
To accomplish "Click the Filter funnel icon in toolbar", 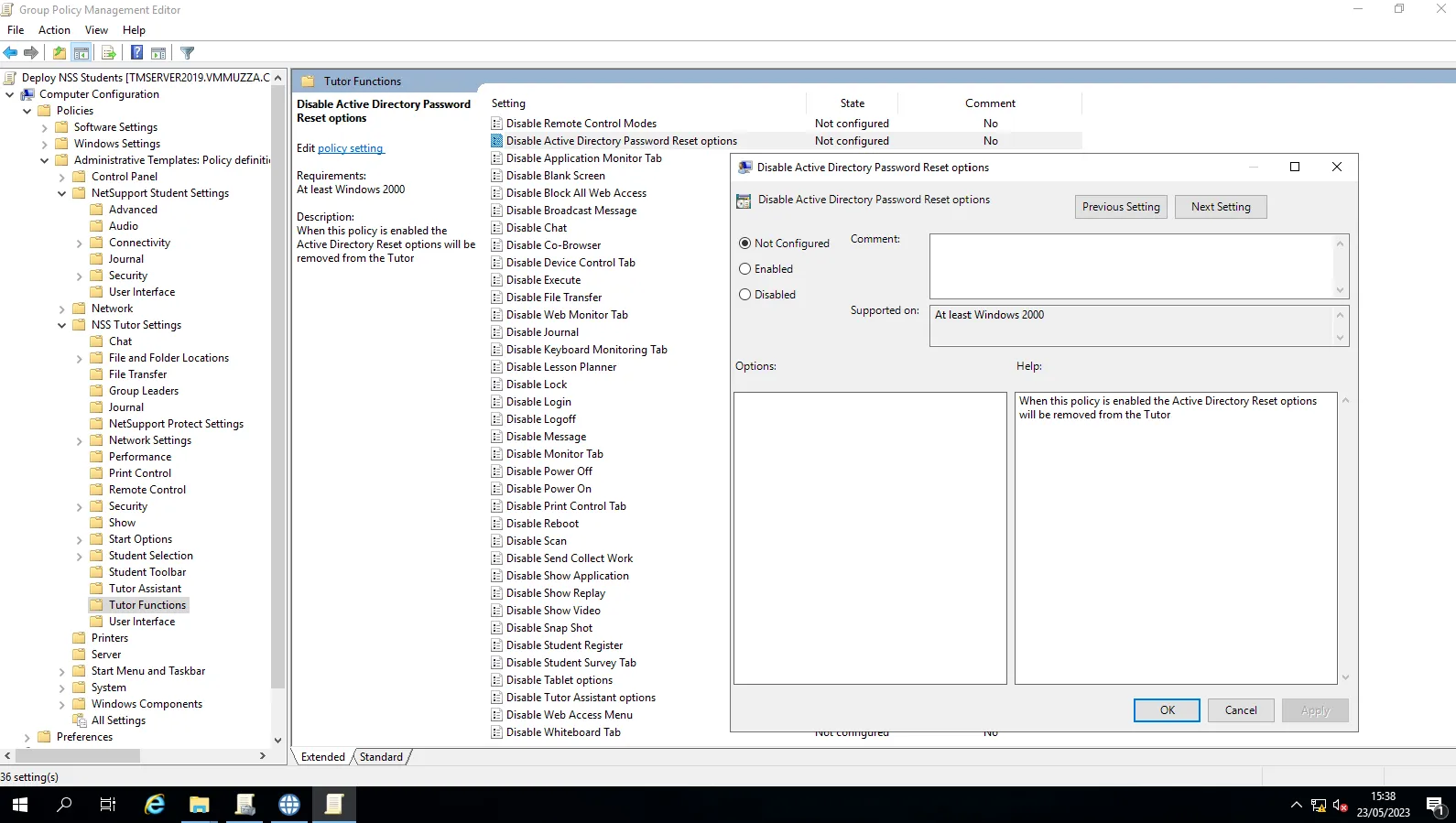I will point(188,53).
